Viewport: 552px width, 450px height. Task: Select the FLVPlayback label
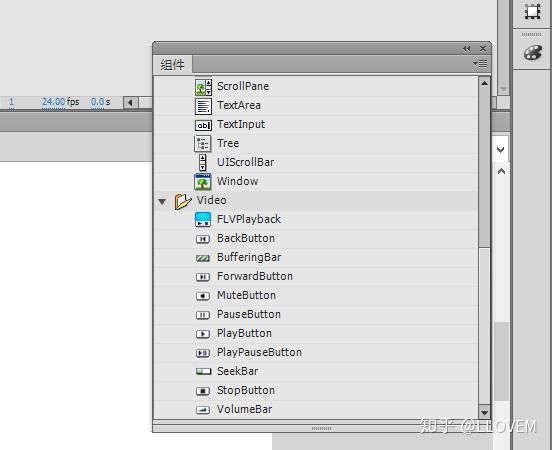[249, 219]
